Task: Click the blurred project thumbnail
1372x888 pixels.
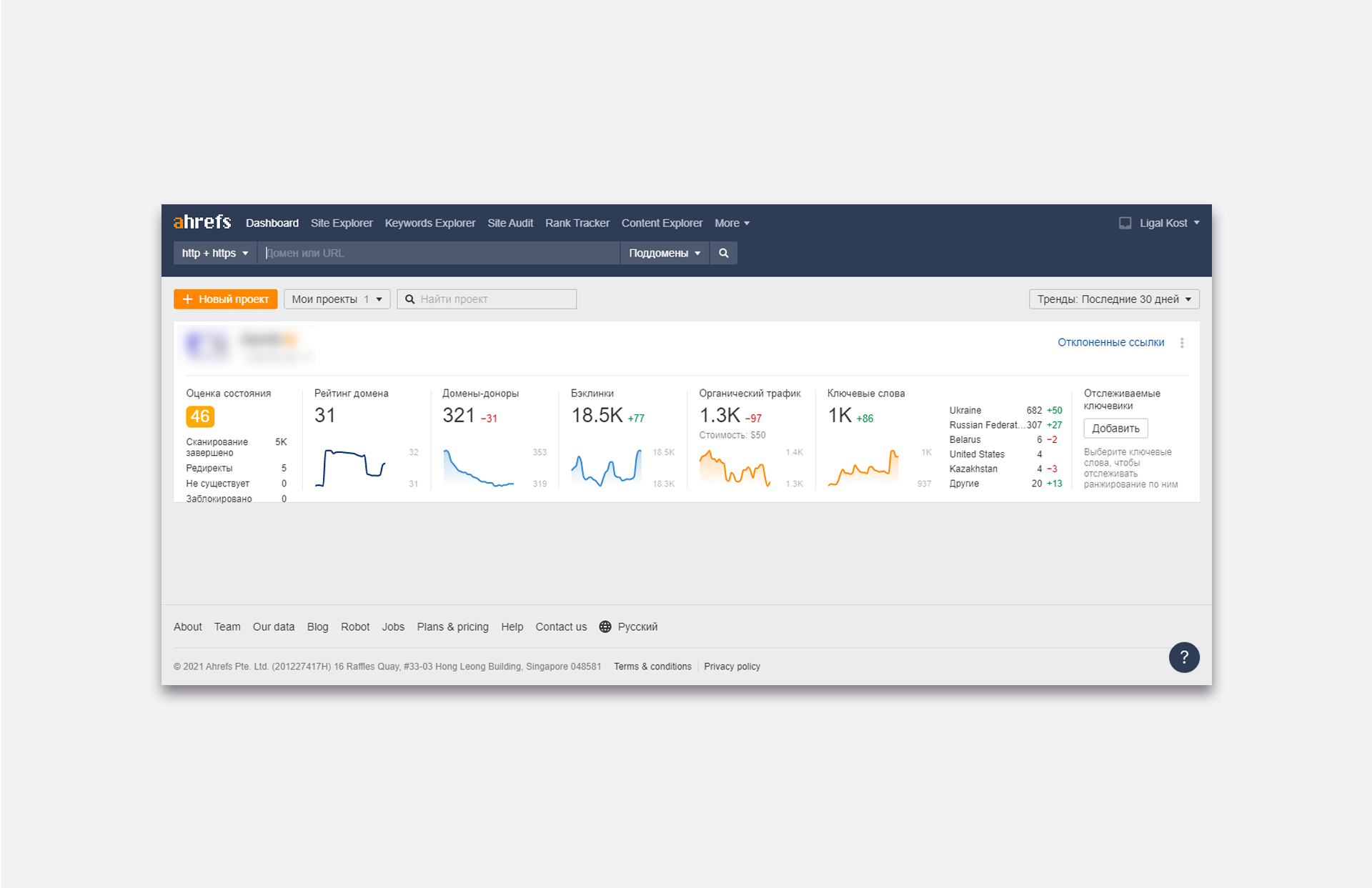Action: (x=207, y=346)
